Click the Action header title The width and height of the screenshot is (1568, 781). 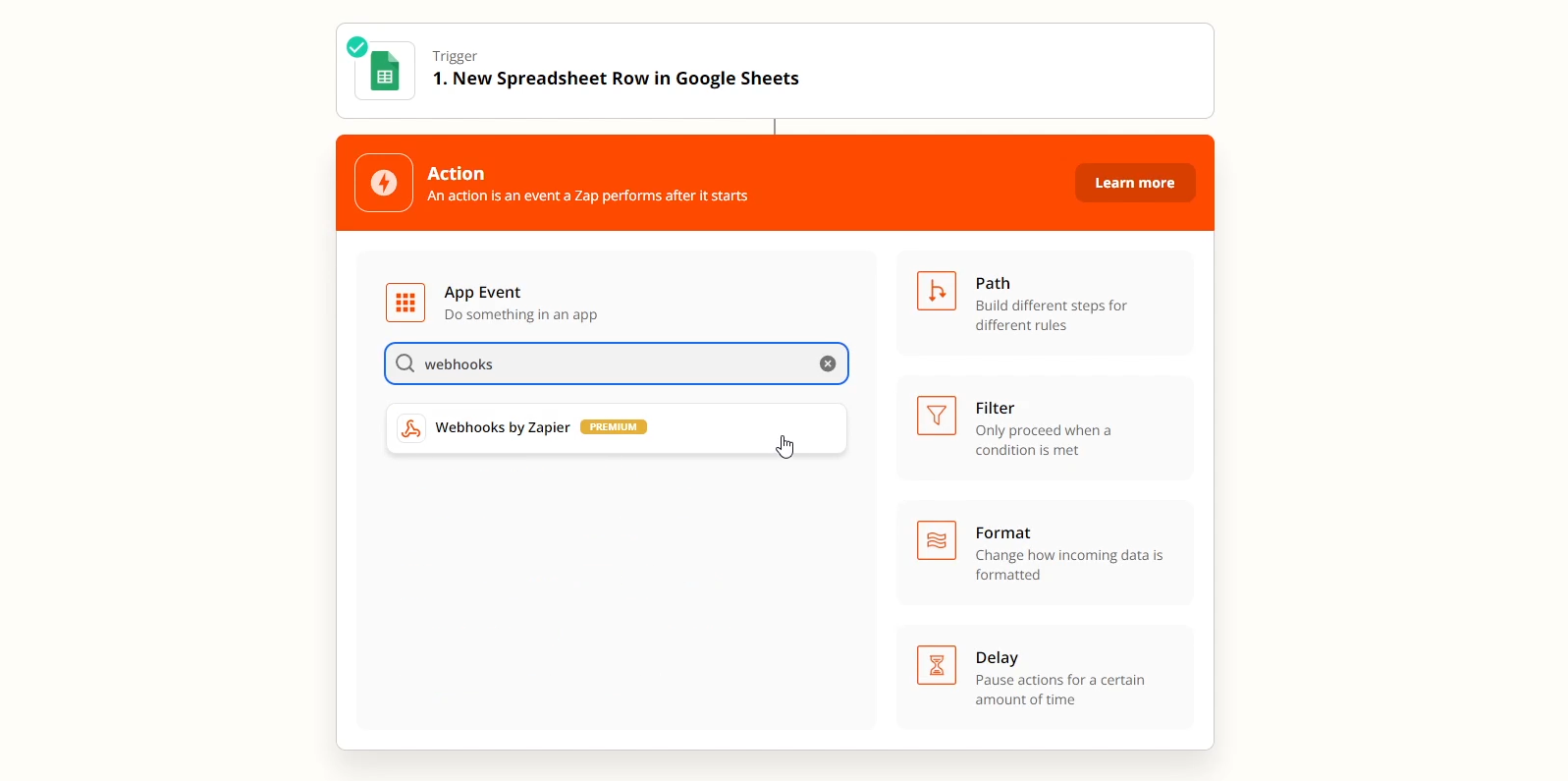click(x=456, y=173)
